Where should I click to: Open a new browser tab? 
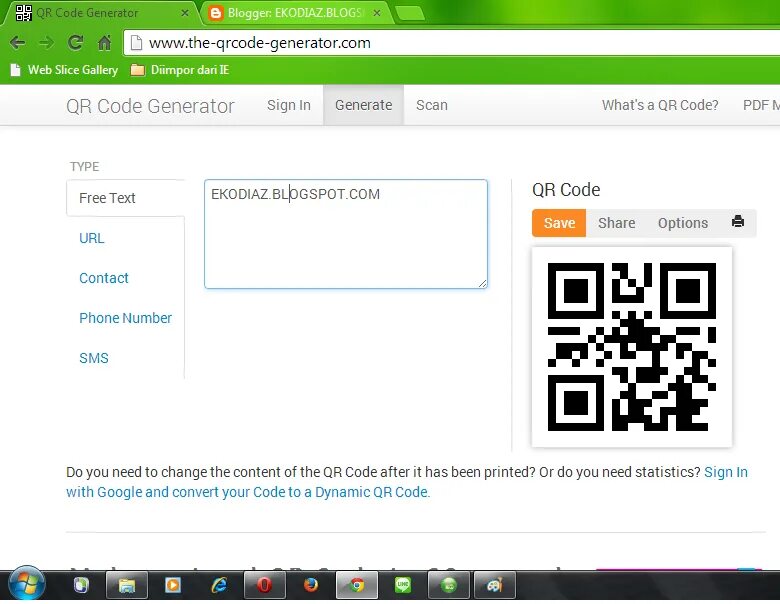[x=410, y=13]
